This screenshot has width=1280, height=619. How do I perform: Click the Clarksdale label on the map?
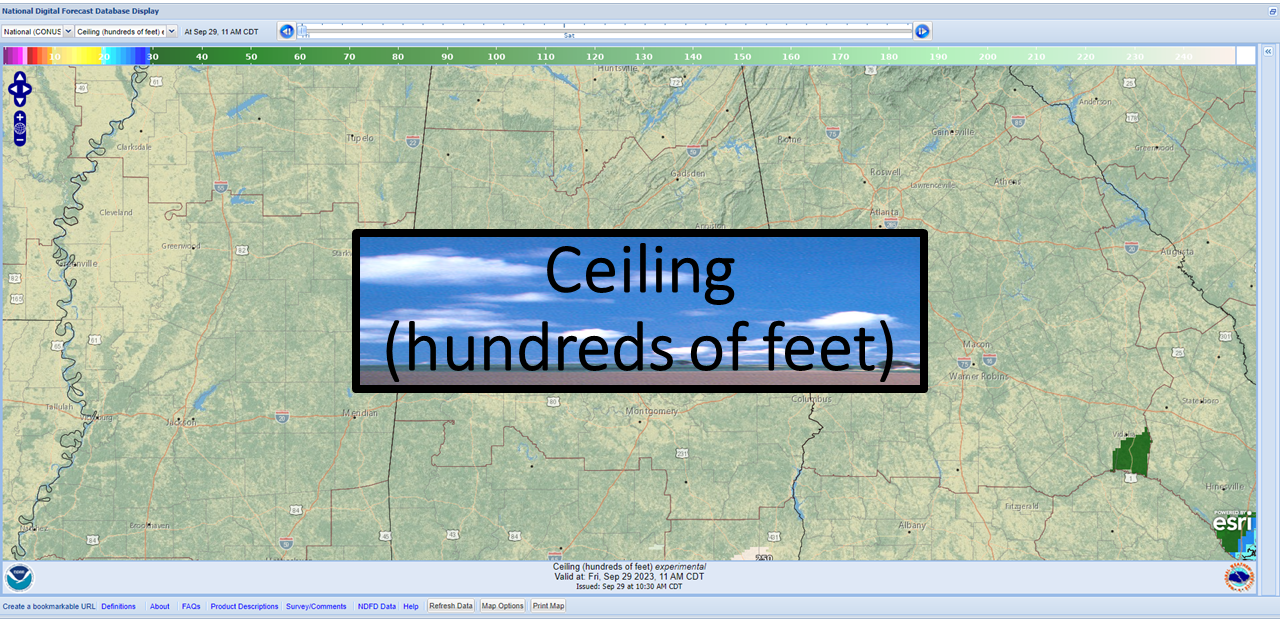[x=134, y=147]
